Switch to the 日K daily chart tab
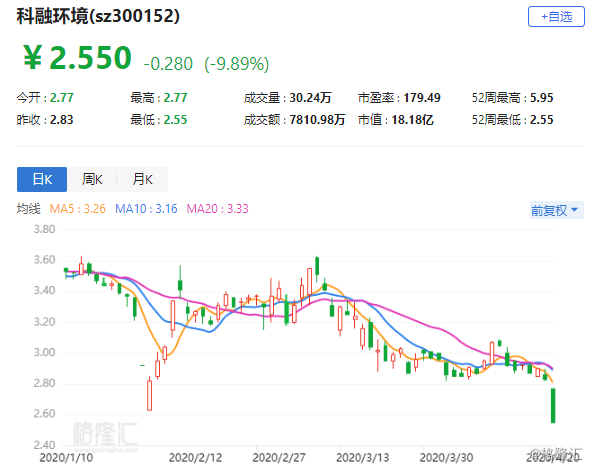This screenshot has height=468, width=590. tap(42, 179)
